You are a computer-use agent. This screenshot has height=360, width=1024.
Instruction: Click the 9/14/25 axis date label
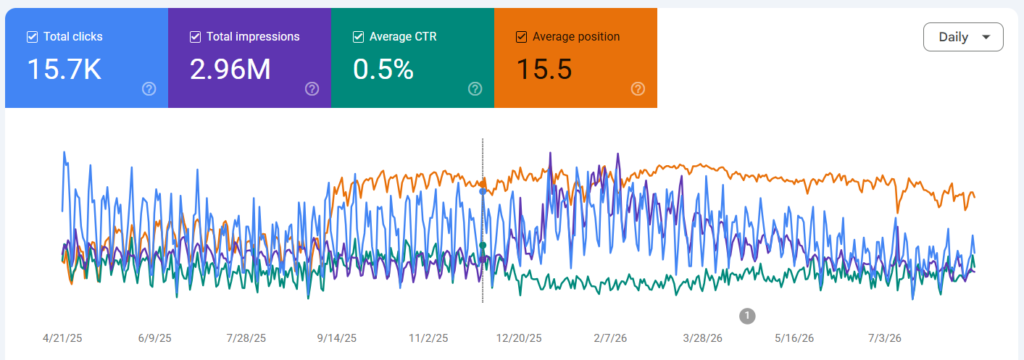tap(337, 338)
